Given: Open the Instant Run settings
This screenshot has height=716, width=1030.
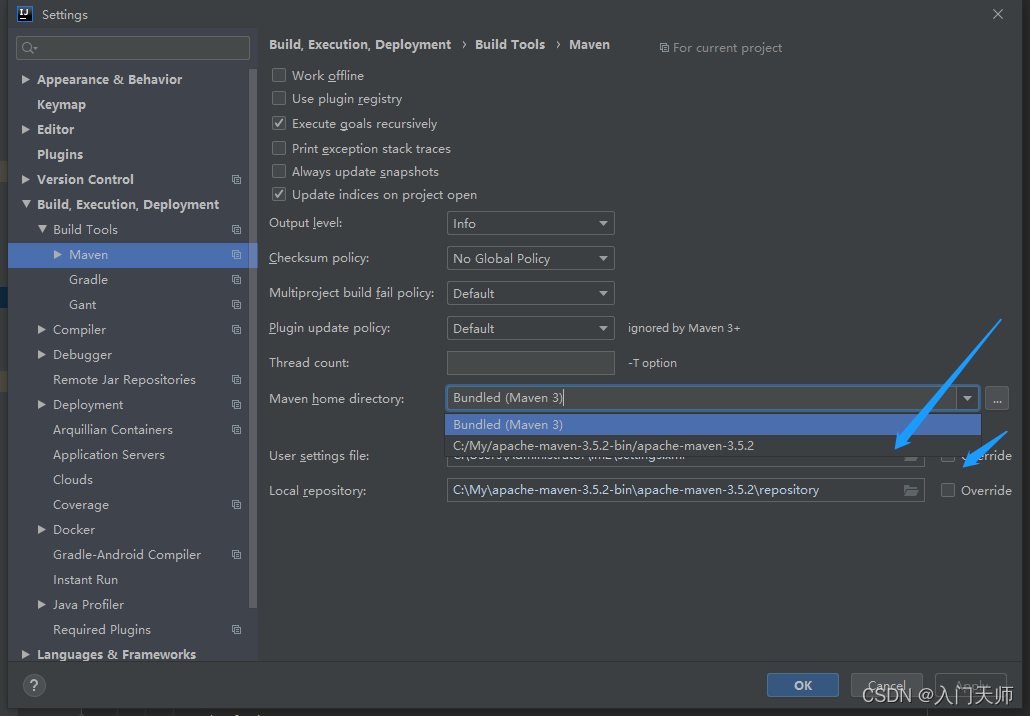Looking at the screenshot, I should pyautogui.click(x=85, y=579).
